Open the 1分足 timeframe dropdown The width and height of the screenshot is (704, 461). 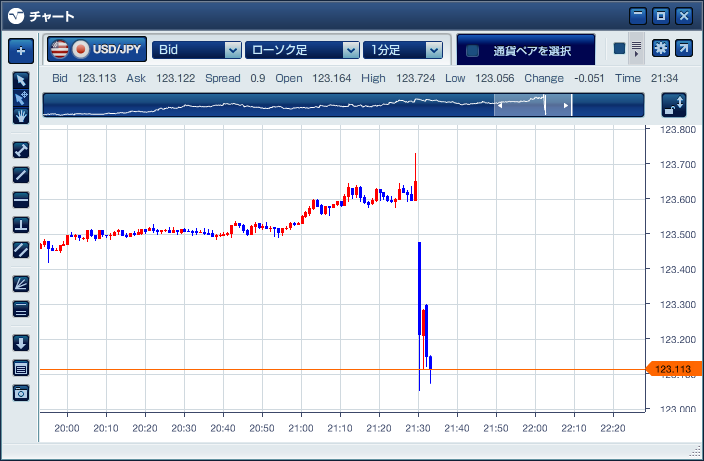(403, 49)
